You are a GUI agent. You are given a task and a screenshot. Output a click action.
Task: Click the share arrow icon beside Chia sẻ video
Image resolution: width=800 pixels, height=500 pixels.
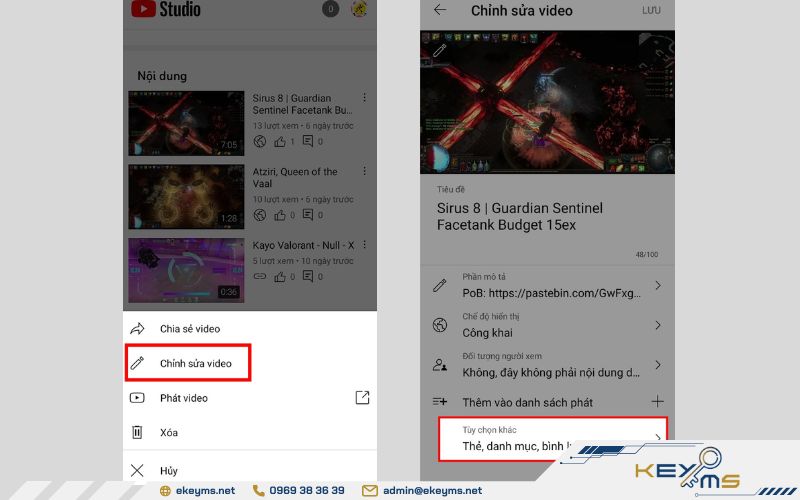pyautogui.click(x=137, y=329)
